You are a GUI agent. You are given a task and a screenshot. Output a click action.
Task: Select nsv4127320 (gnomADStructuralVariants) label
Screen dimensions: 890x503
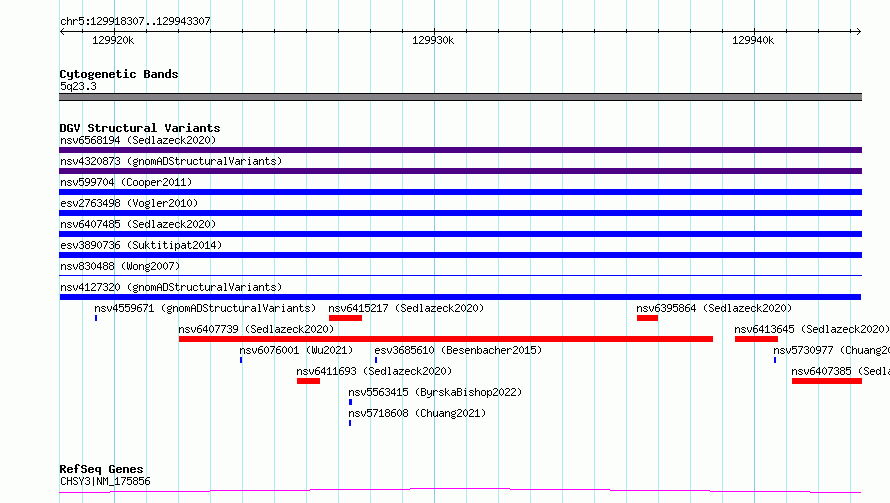171,287
